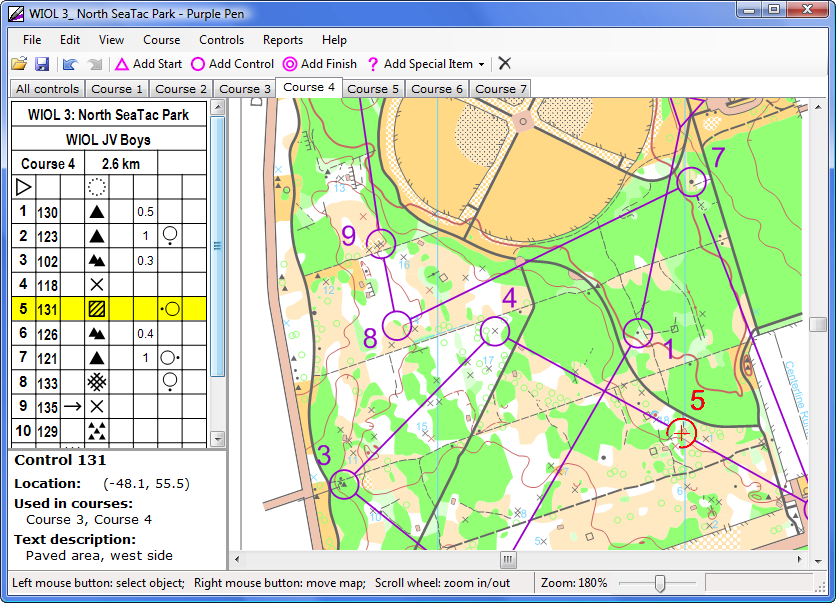Click the Undo arrow icon
Image resolution: width=836 pixels, height=603 pixels.
69,64
